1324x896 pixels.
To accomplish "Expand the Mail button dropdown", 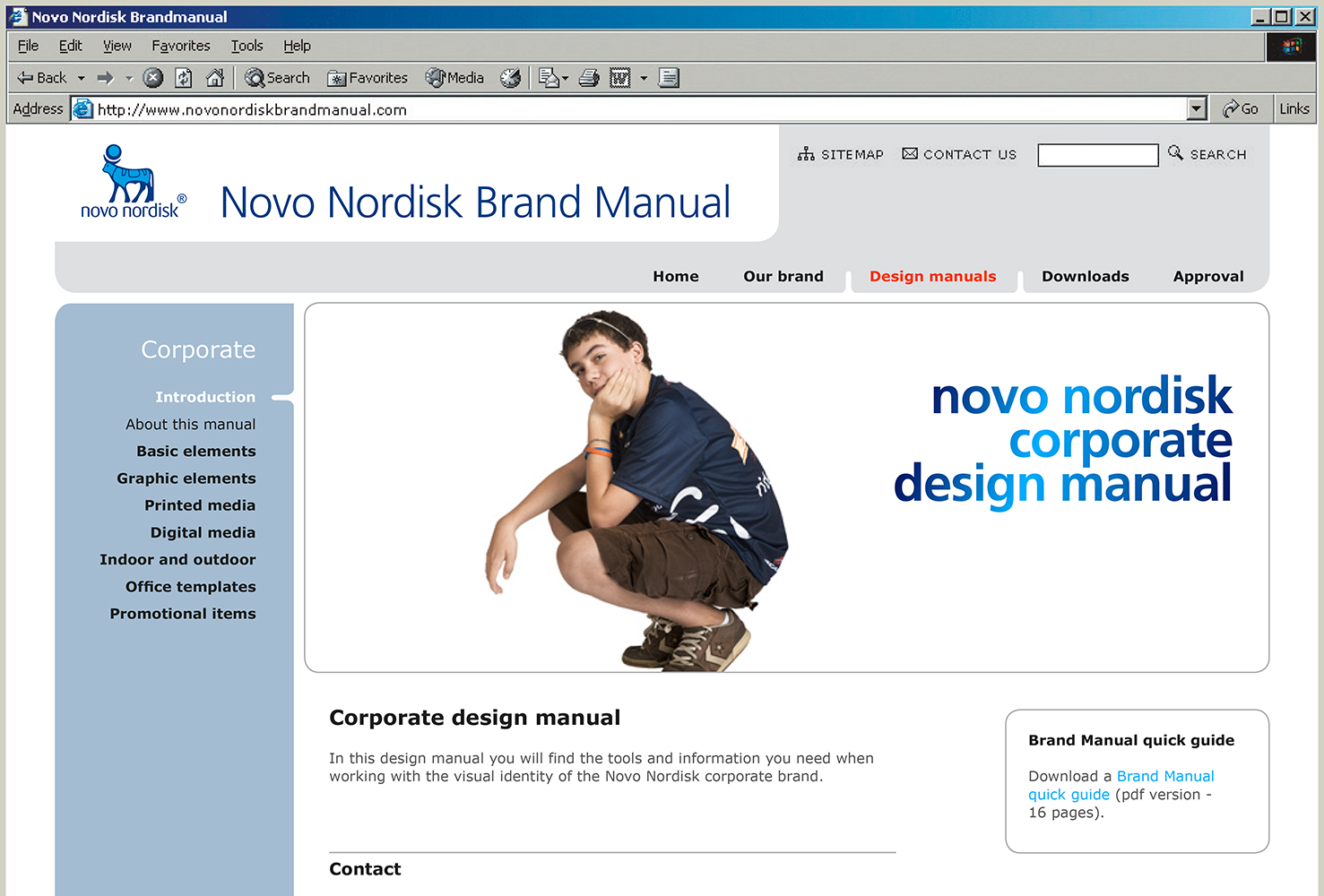I will pos(566,79).
